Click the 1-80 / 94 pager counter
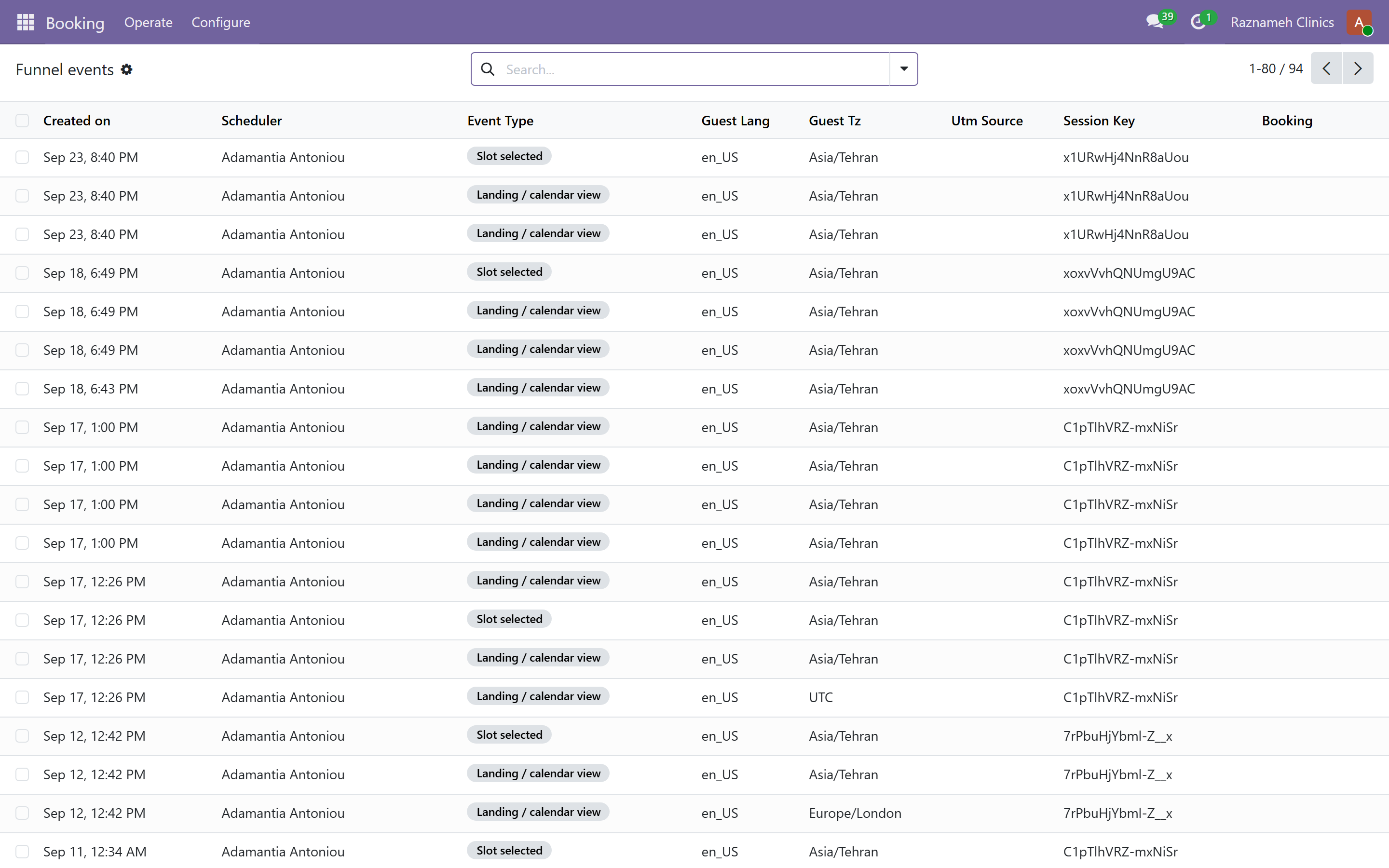The height and width of the screenshot is (868, 1389). tap(1275, 68)
